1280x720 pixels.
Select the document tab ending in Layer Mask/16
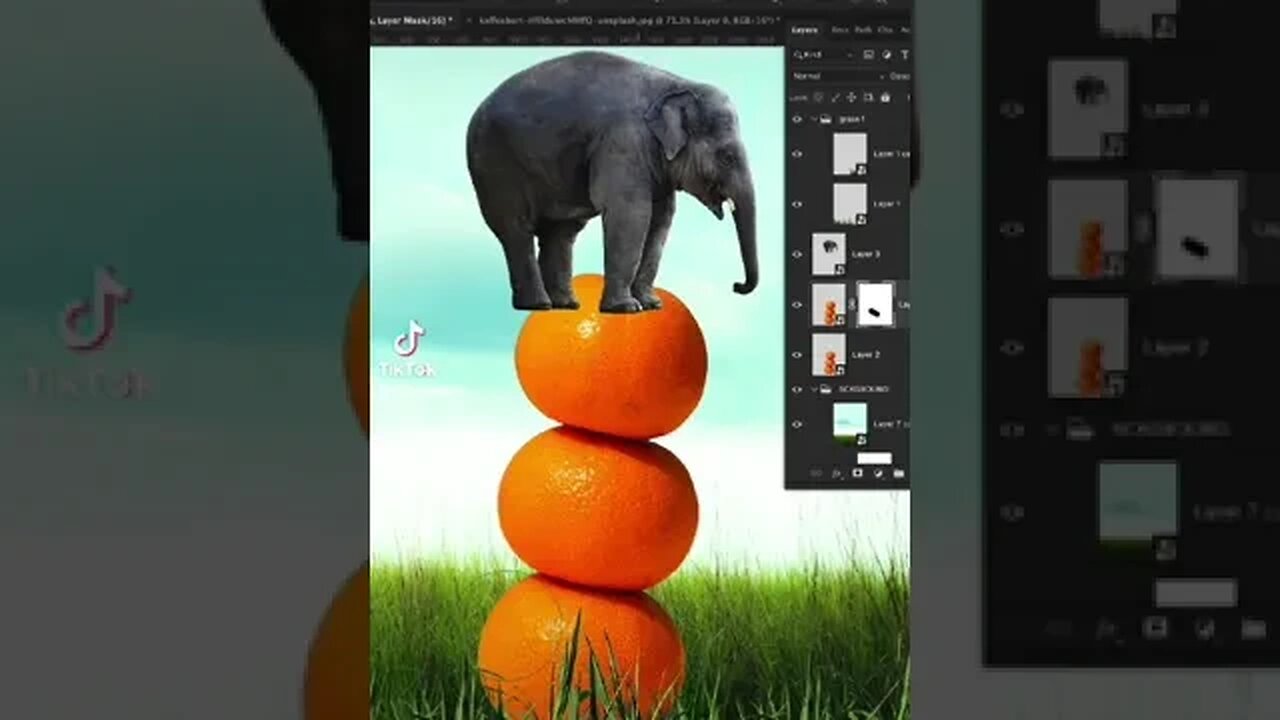[x=412, y=20]
